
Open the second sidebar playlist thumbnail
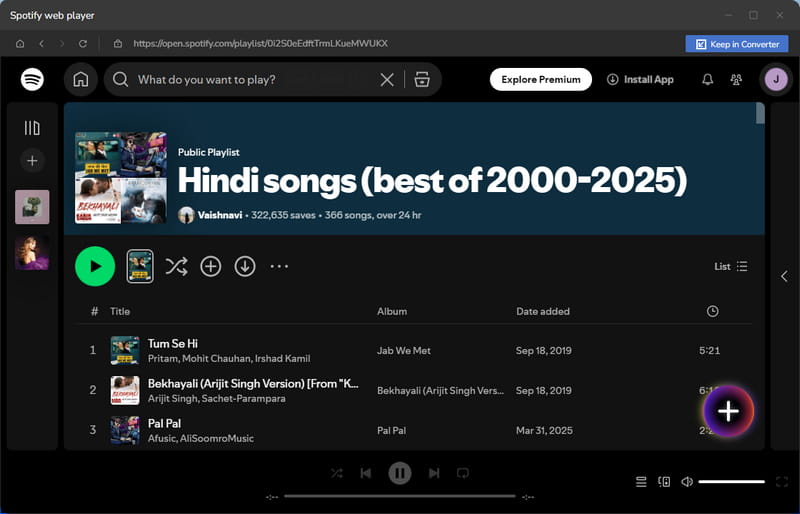tap(32, 253)
